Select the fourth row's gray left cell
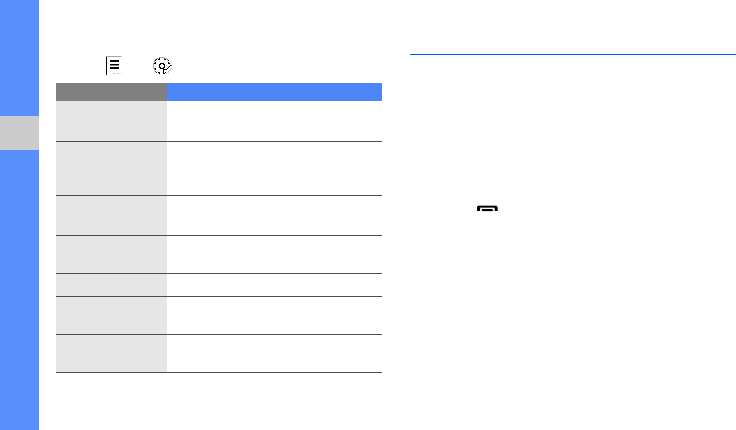Image resolution: width=736 pixels, height=430 pixels. [x=111, y=255]
